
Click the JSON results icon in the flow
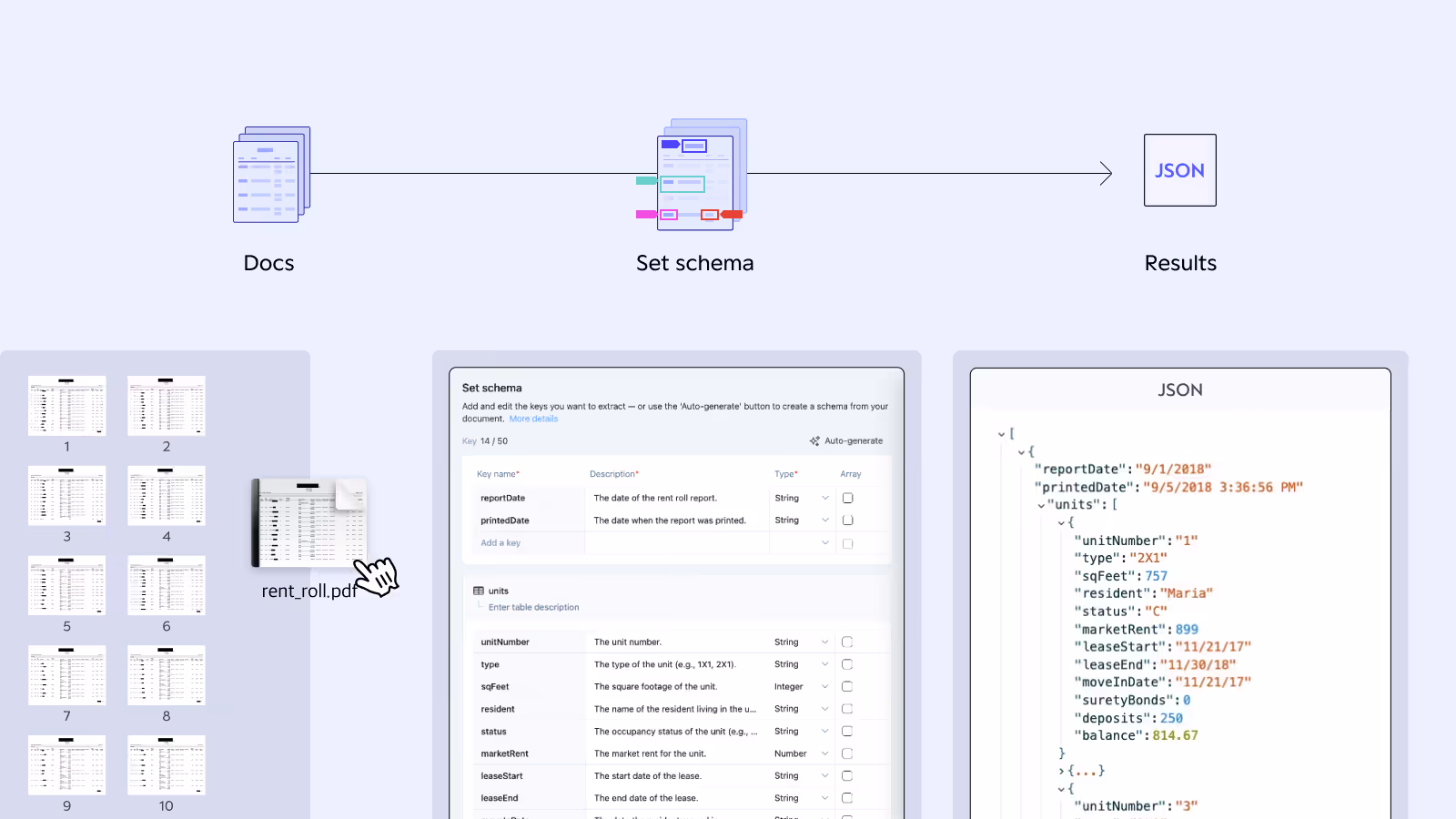click(1179, 170)
